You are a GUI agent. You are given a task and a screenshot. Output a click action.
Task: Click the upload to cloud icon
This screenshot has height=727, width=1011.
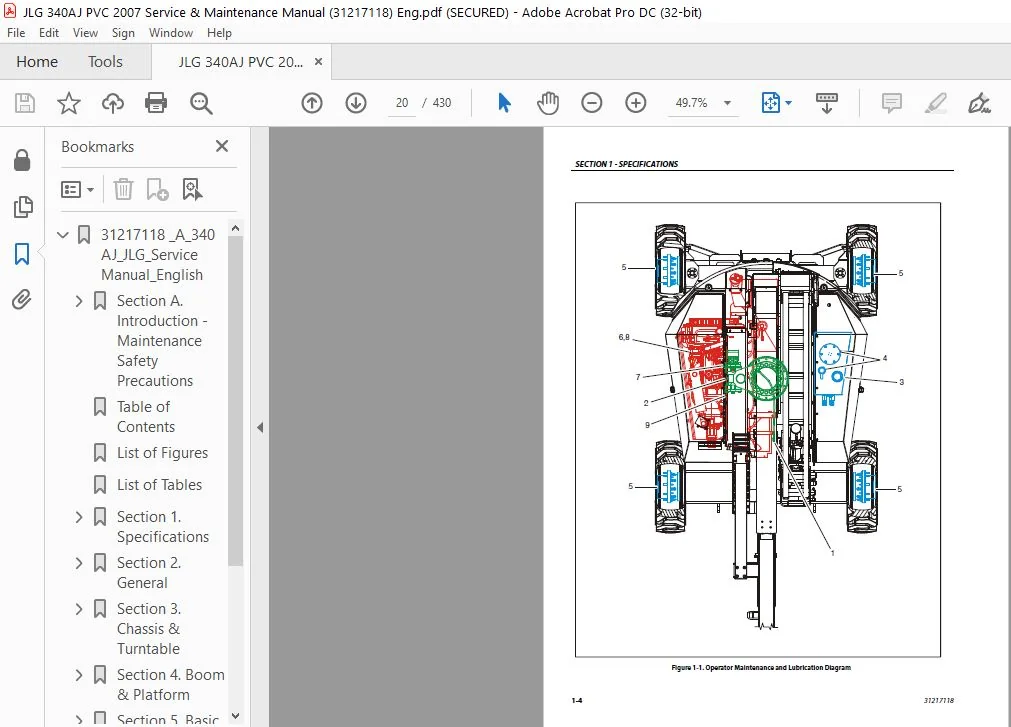113,103
